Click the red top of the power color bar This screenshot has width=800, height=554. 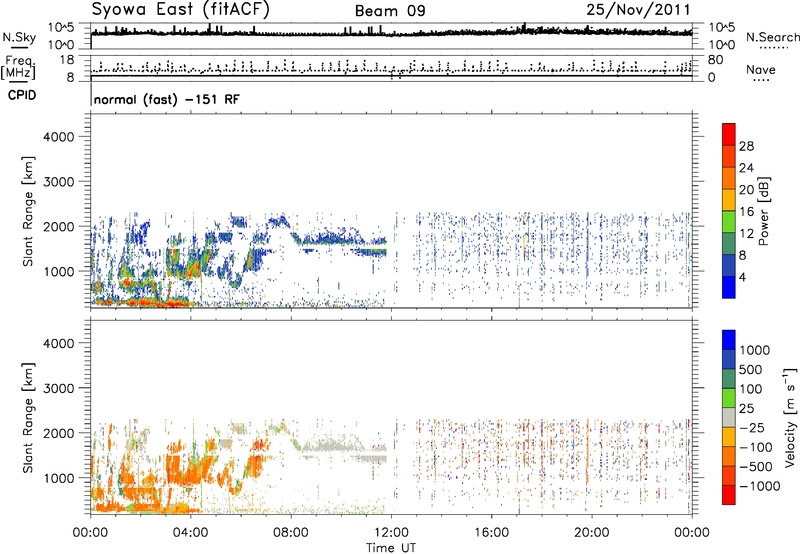729,134
